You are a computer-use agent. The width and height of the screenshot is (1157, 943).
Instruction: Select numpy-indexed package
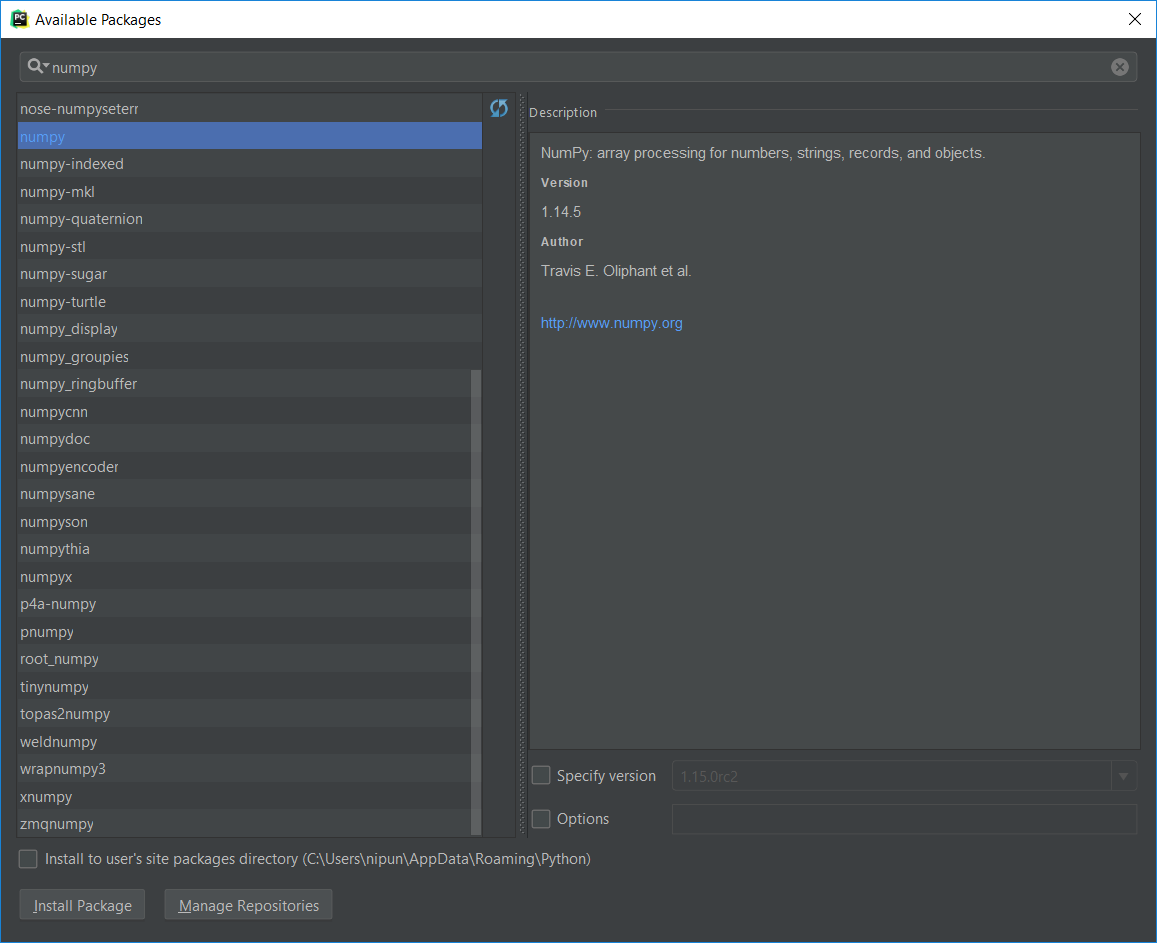pos(249,164)
